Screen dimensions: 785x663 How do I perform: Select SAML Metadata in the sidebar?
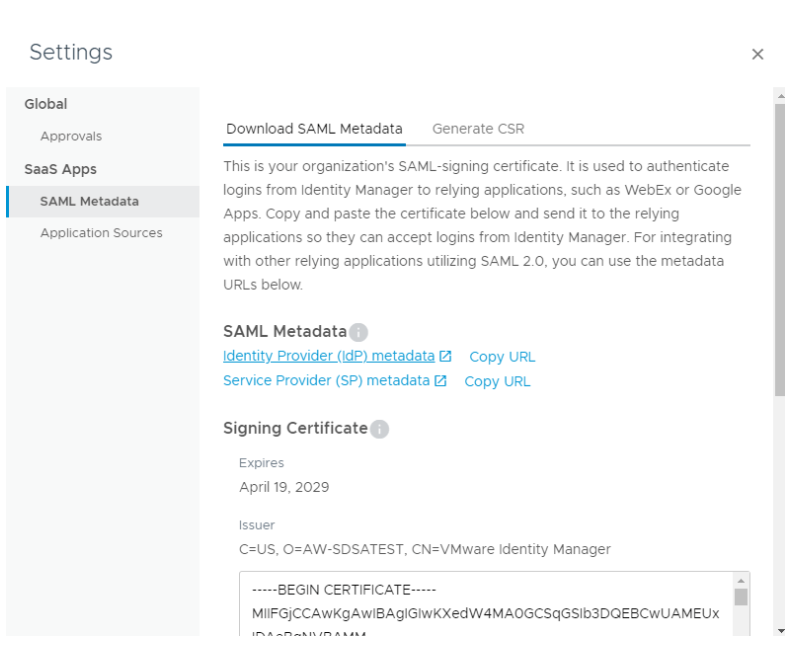[89, 201]
